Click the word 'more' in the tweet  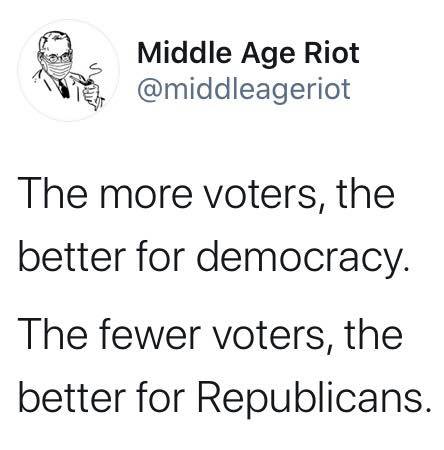146,197
